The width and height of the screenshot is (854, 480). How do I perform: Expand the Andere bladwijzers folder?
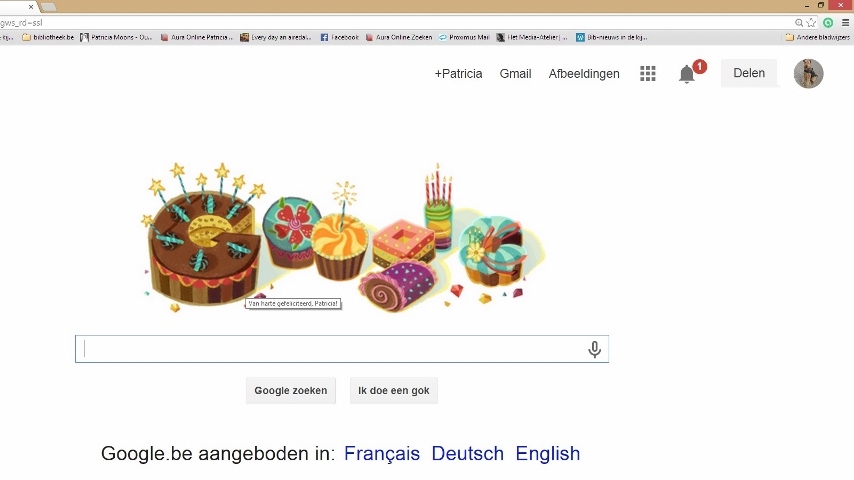click(x=817, y=37)
